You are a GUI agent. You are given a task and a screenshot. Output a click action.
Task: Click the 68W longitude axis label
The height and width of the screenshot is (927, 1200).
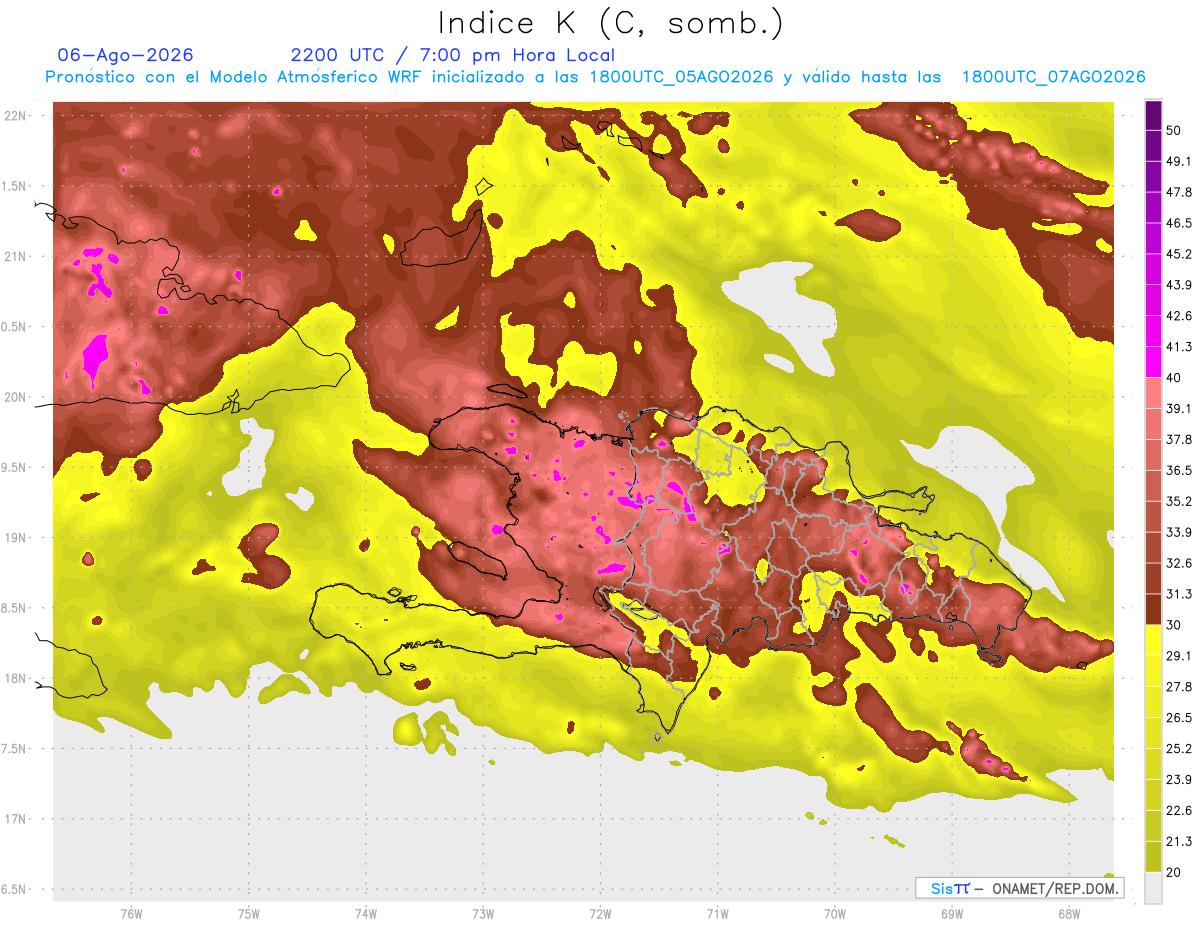(1069, 914)
